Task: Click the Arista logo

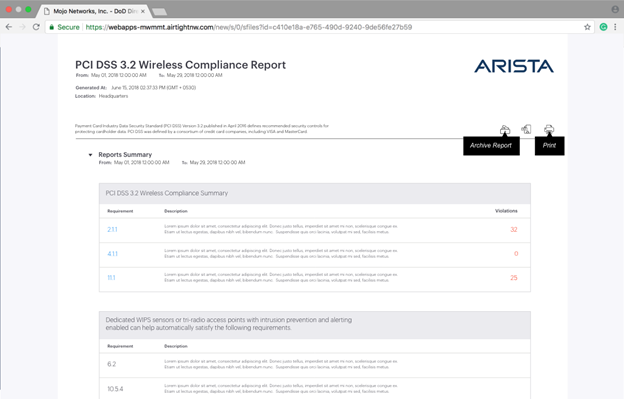Action: pos(514,66)
